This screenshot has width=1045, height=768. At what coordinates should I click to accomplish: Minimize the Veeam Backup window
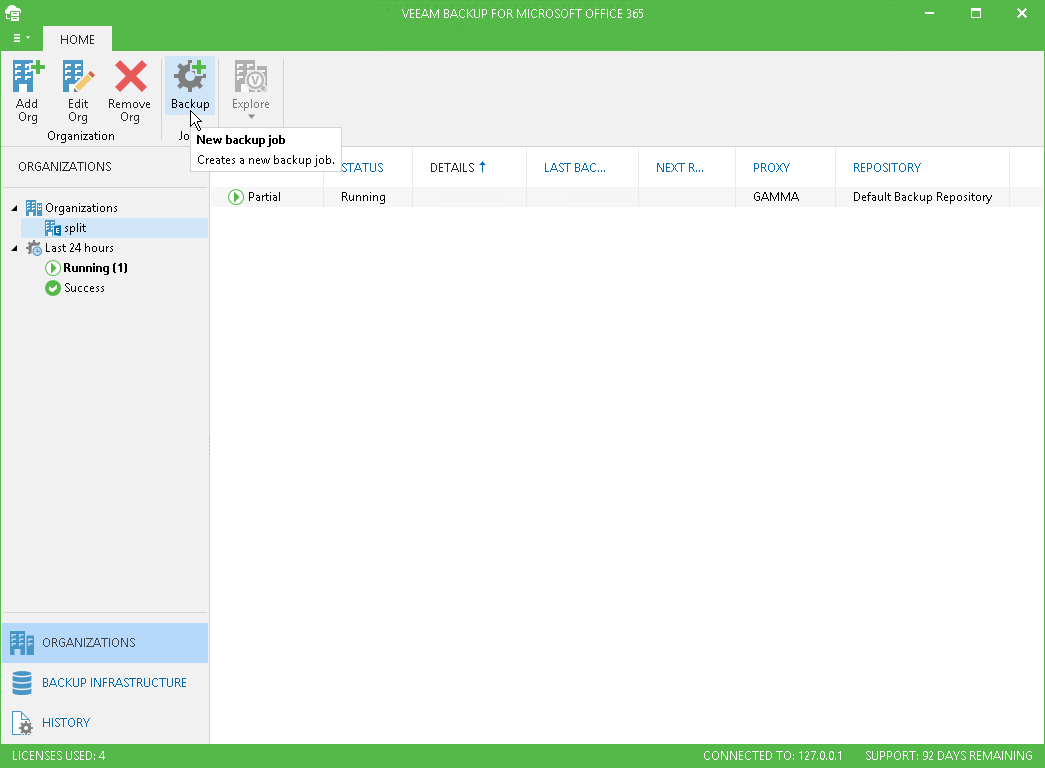coord(930,13)
